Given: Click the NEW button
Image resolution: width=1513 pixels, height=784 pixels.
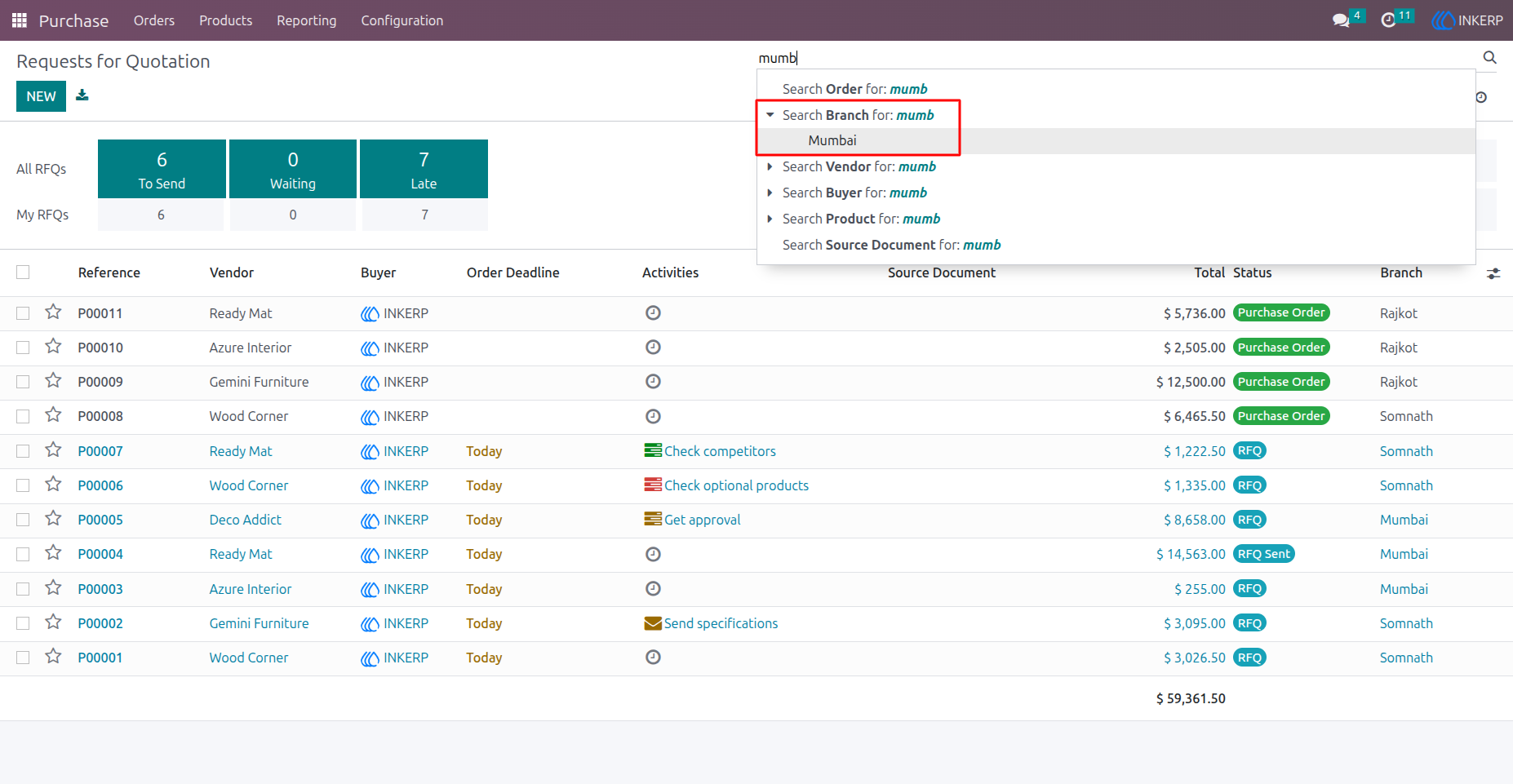Looking at the screenshot, I should 41,96.
